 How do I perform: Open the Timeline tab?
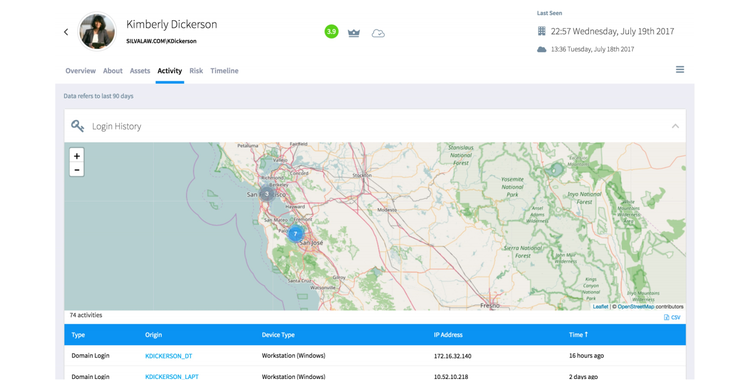224,71
